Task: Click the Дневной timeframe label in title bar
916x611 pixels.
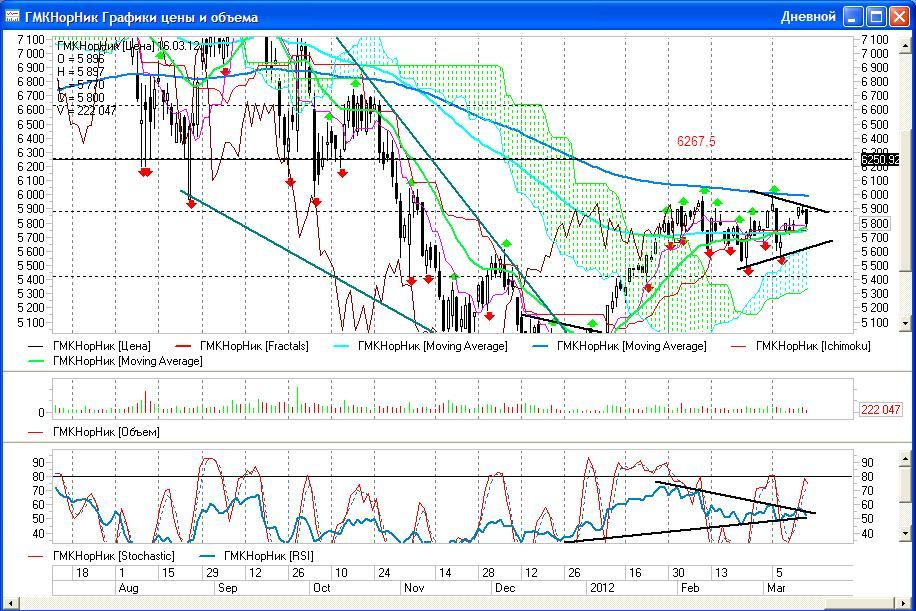Action: tap(808, 16)
